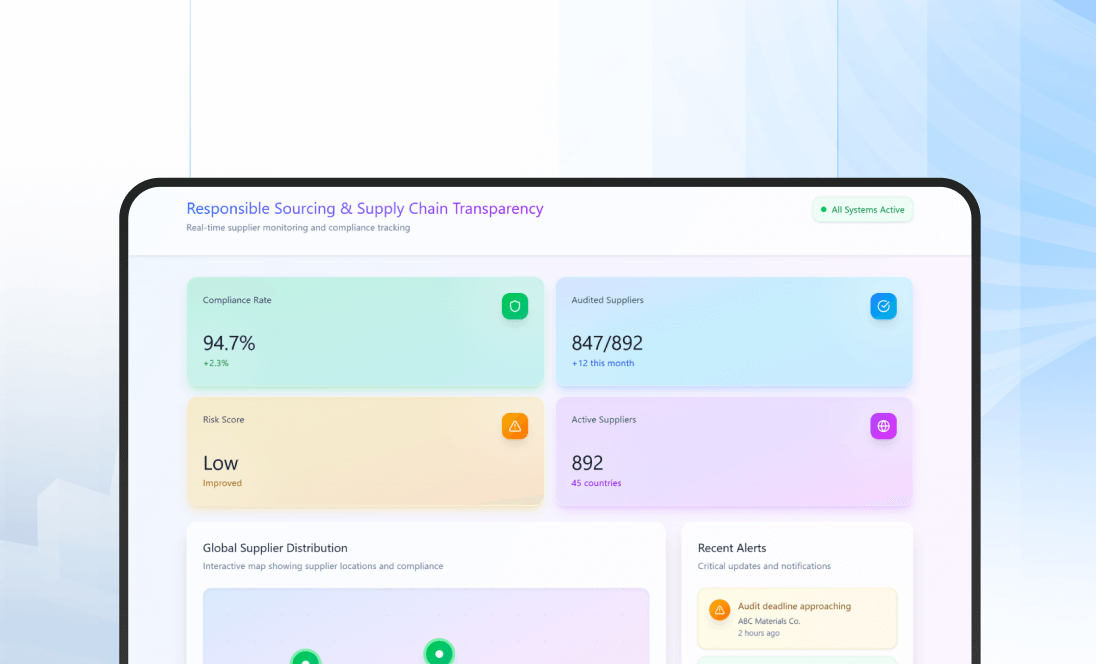The image size is (1096, 664).
Task: Click the Improved risk score indicator
Action: pyautogui.click(x=222, y=483)
